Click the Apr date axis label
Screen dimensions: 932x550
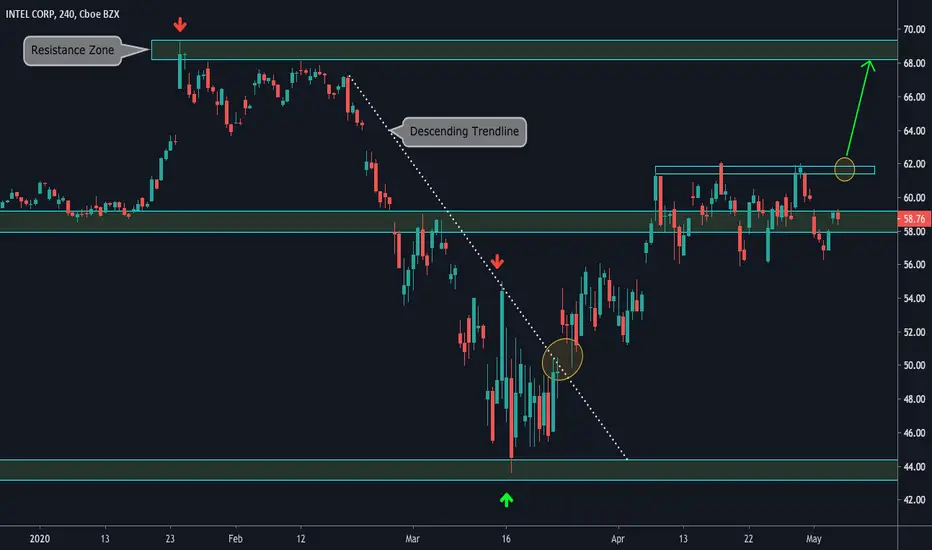(x=618, y=539)
